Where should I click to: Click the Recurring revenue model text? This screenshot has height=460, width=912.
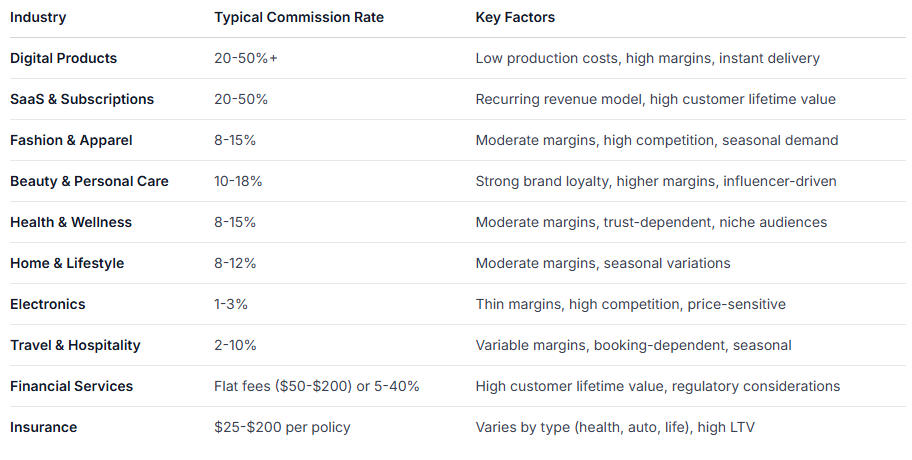point(558,99)
